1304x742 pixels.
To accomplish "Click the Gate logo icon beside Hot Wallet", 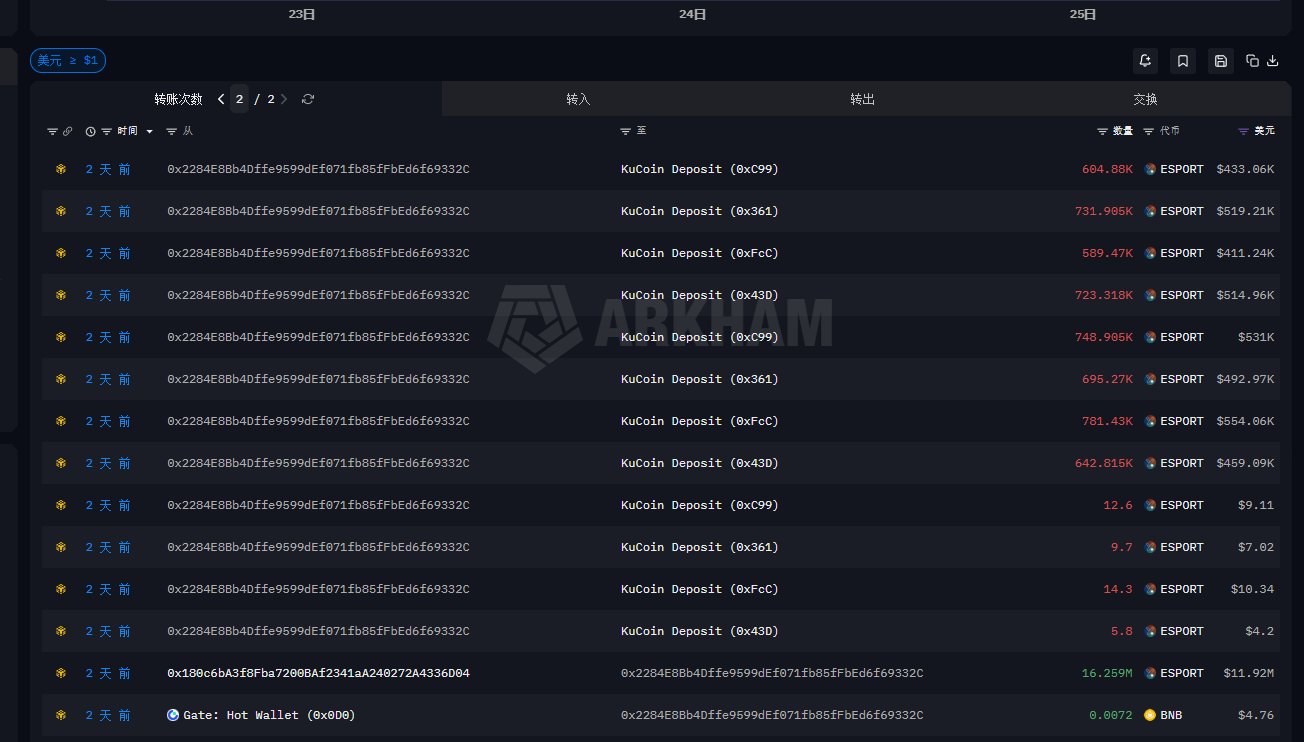I will tap(173, 715).
